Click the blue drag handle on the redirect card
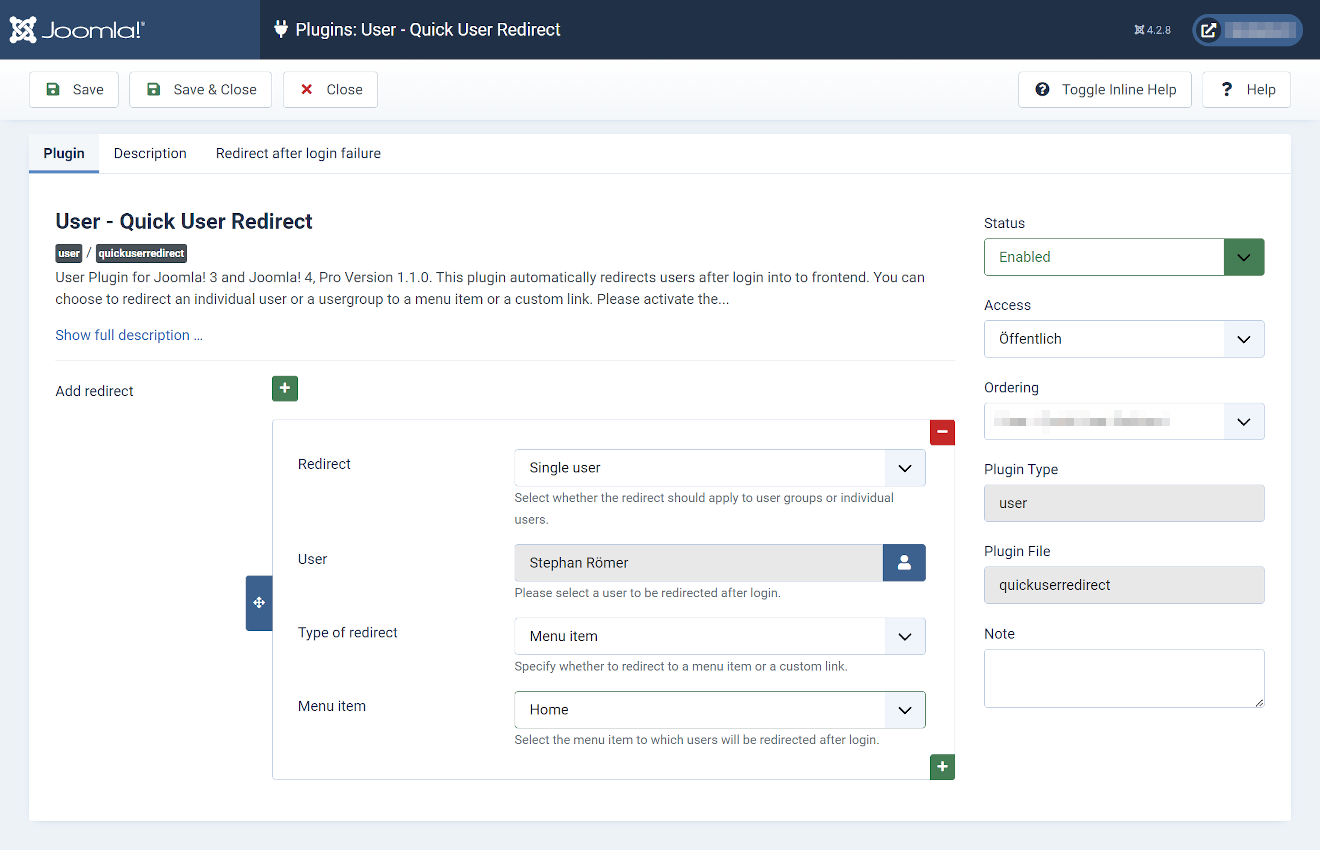 [x=258, y=603]
